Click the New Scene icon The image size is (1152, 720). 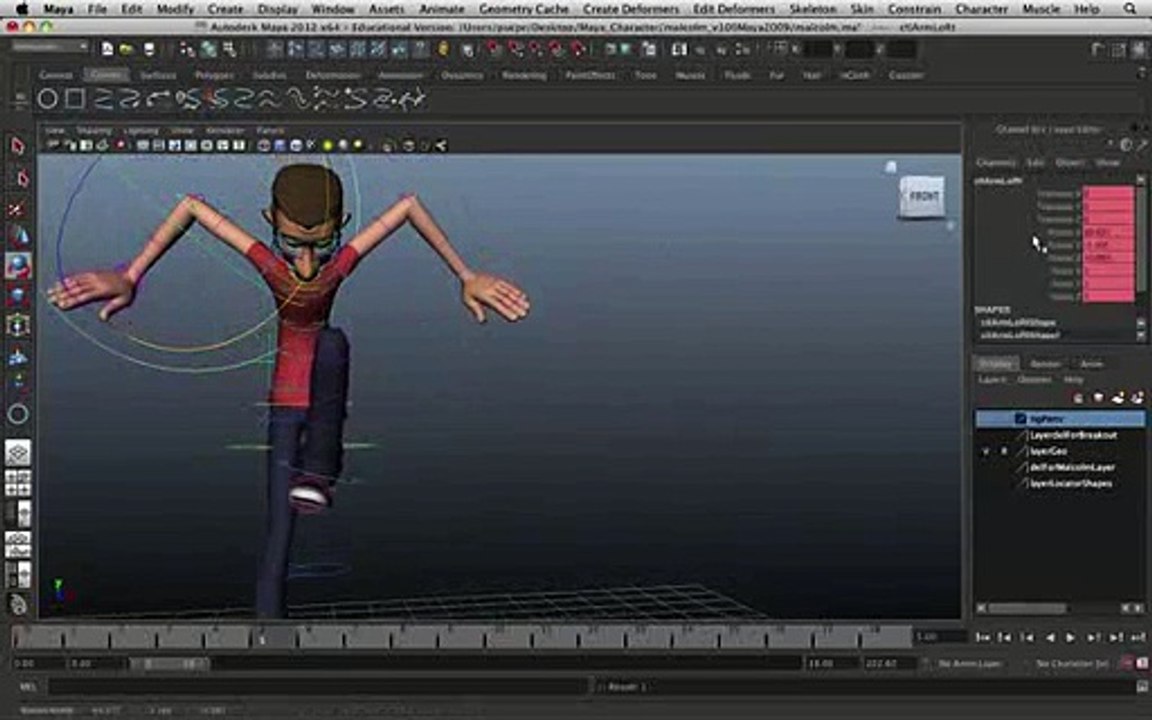tap(107, 50)
